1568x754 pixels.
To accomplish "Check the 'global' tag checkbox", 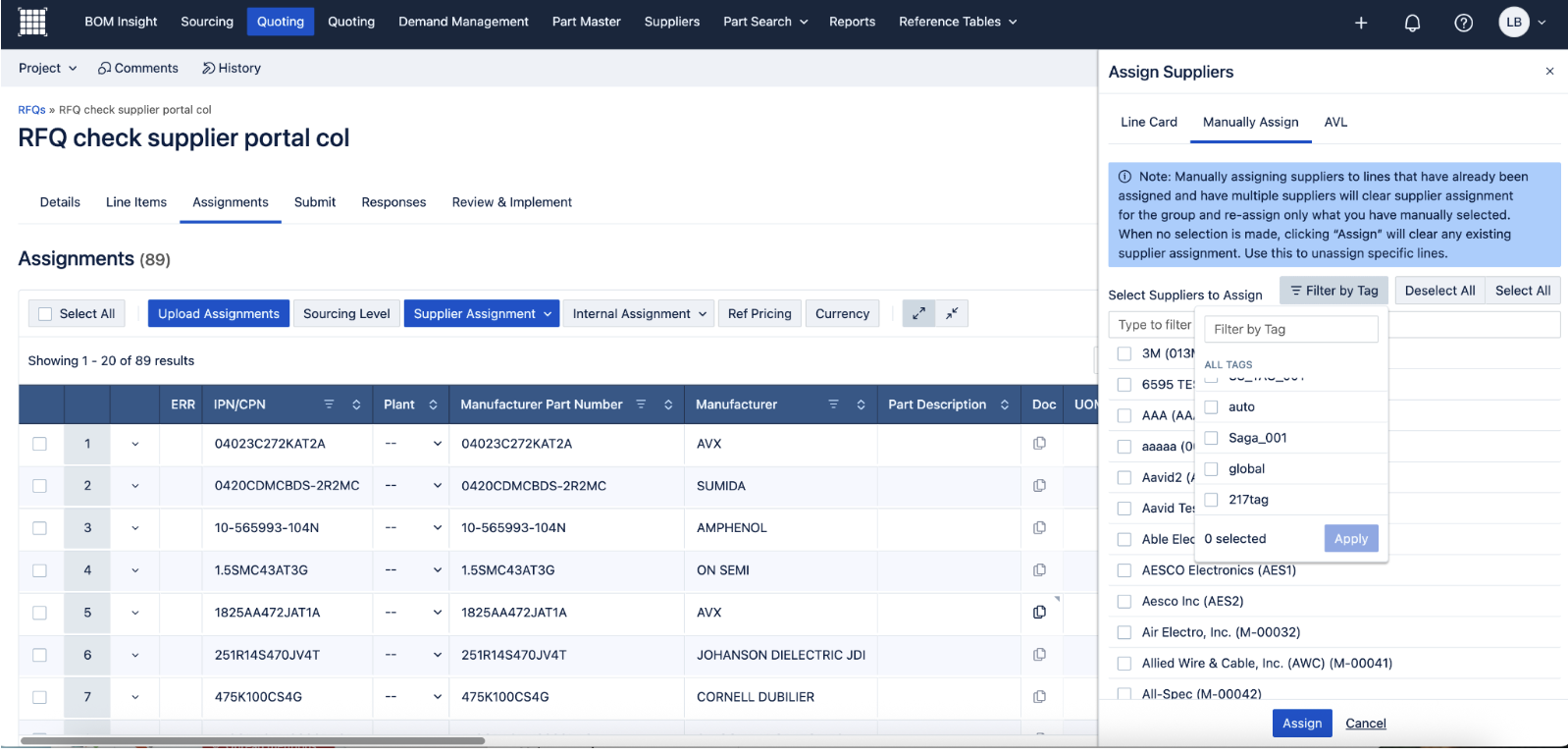I will (x=1211, y=468).
